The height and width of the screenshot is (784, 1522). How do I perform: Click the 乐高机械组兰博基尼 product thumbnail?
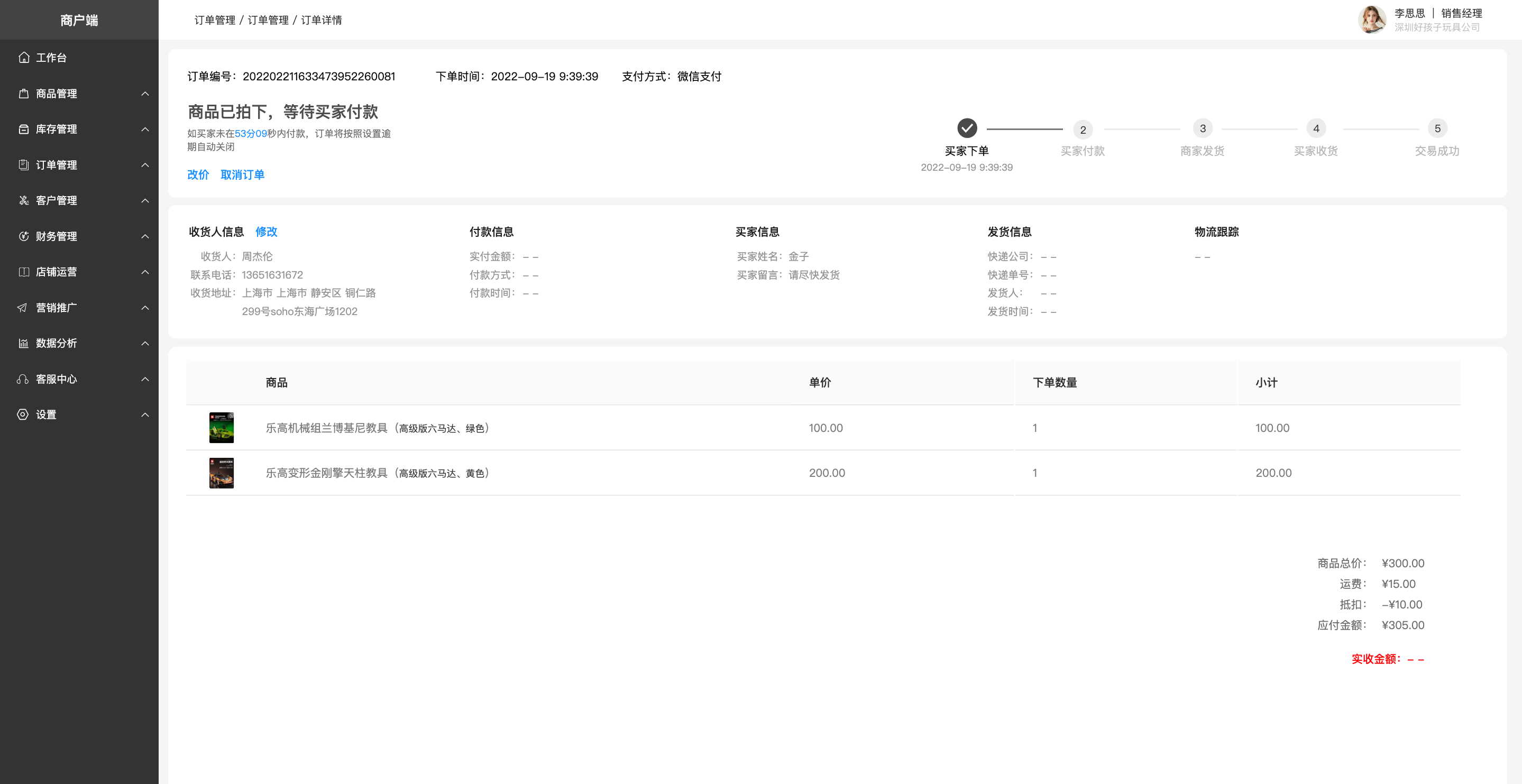222,427
